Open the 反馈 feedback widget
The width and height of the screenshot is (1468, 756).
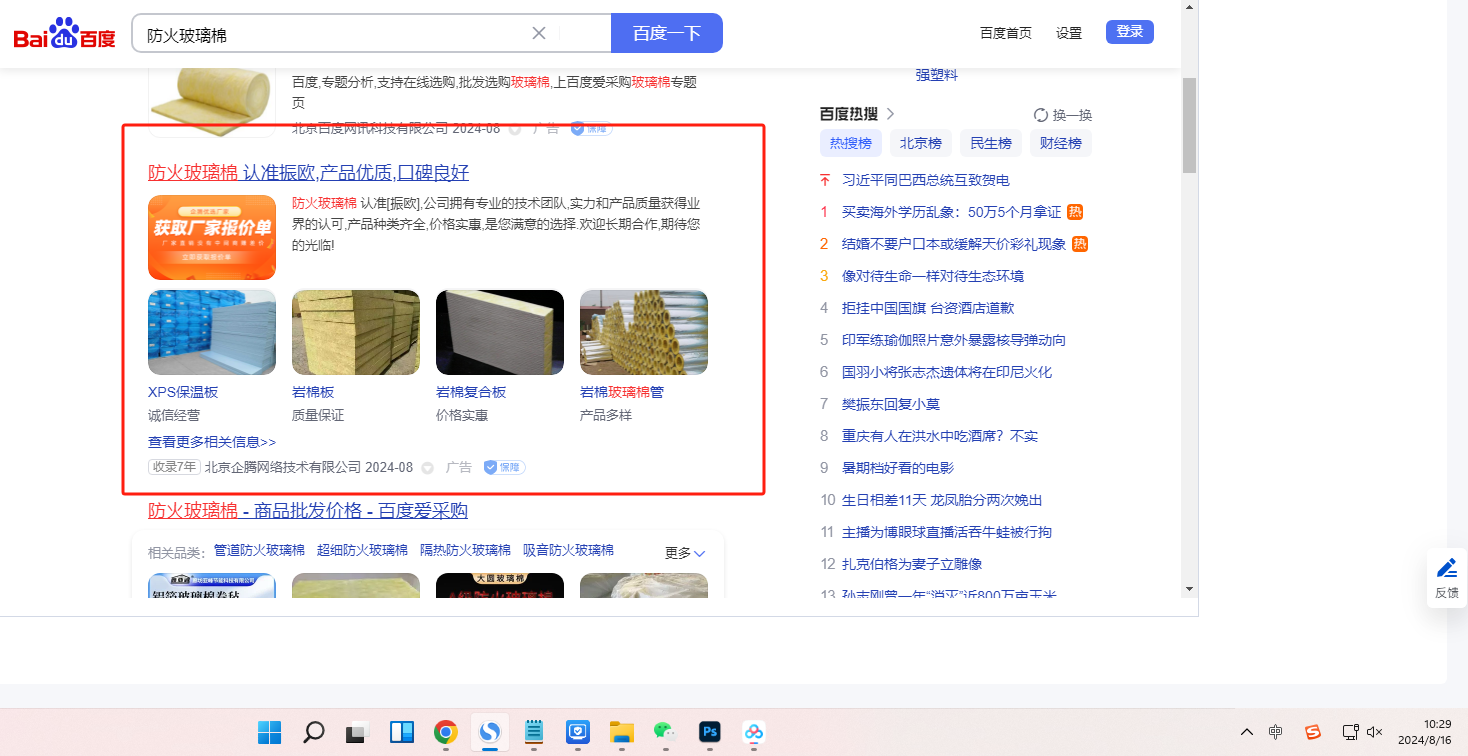[x=1447, y=578]
